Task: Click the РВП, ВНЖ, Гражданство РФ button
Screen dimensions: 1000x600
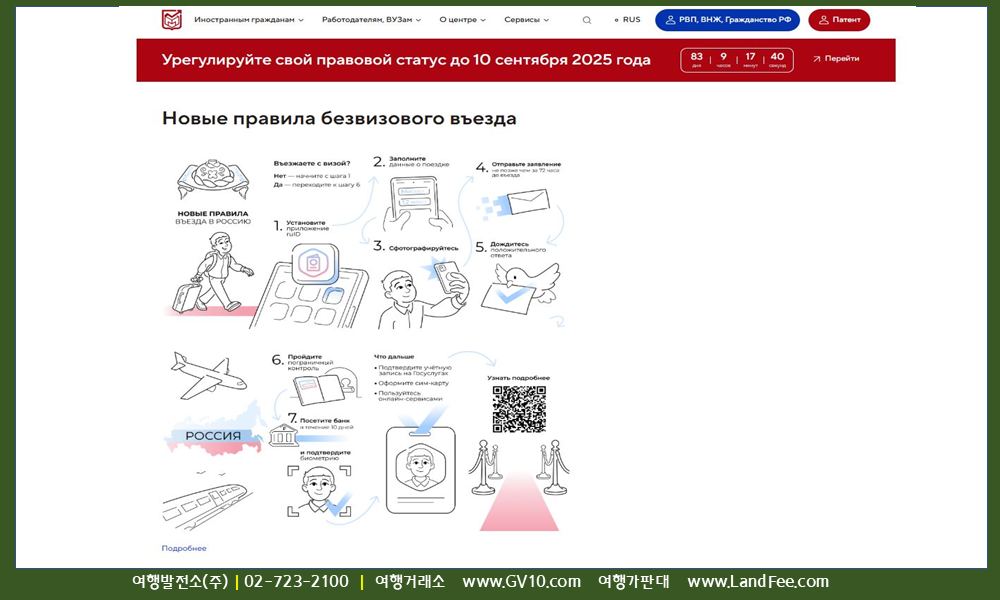Action: 727,20
